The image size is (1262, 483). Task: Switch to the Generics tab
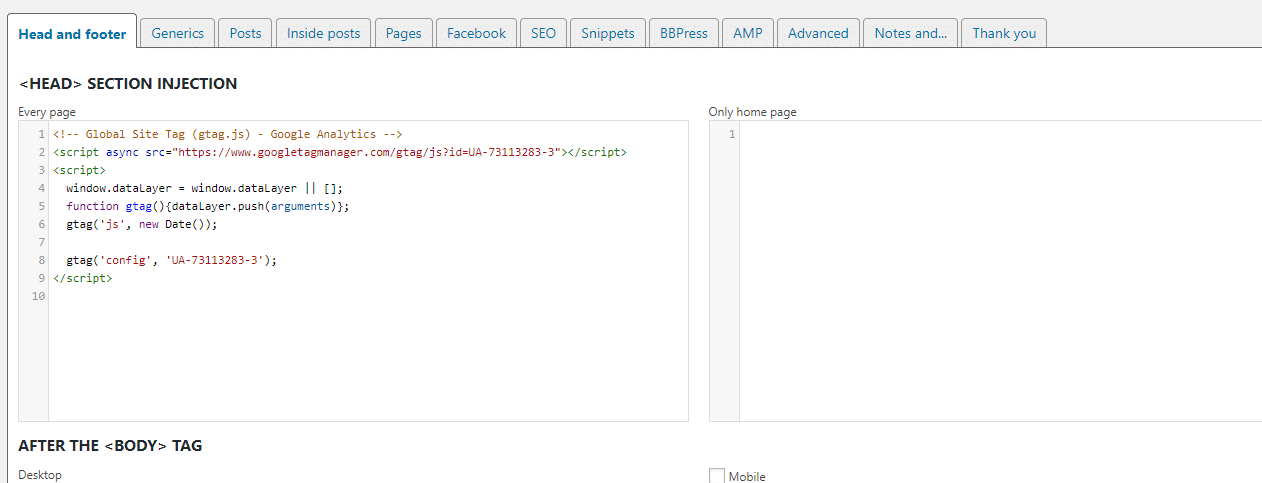coord(177,33)
